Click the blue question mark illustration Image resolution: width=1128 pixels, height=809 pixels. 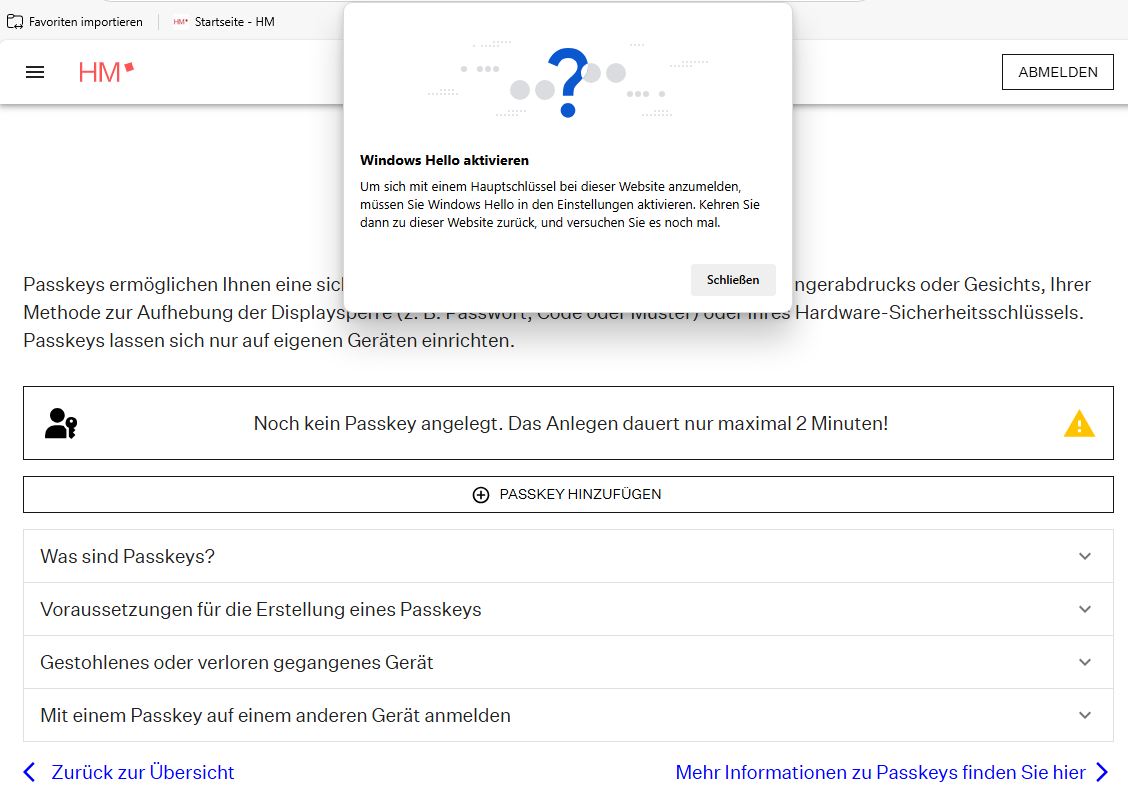pos(567,83)
